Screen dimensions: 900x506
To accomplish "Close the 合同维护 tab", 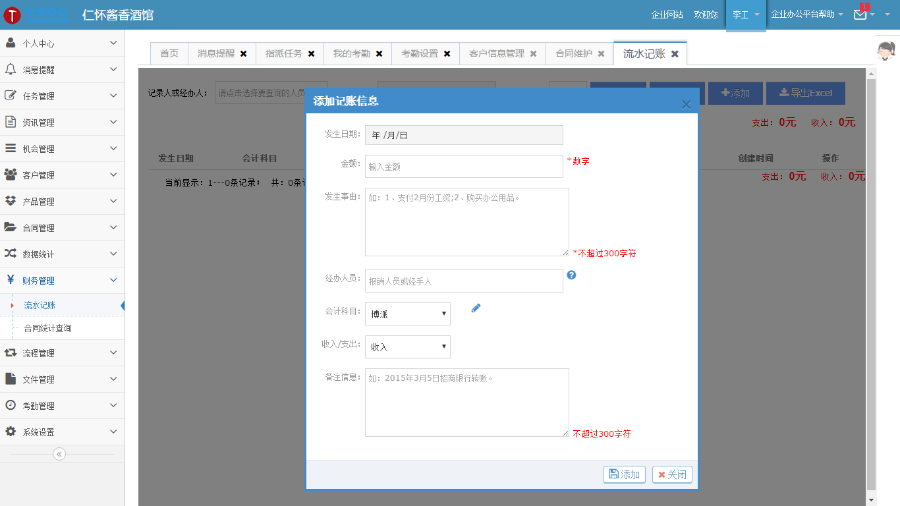I will point(601,54).
